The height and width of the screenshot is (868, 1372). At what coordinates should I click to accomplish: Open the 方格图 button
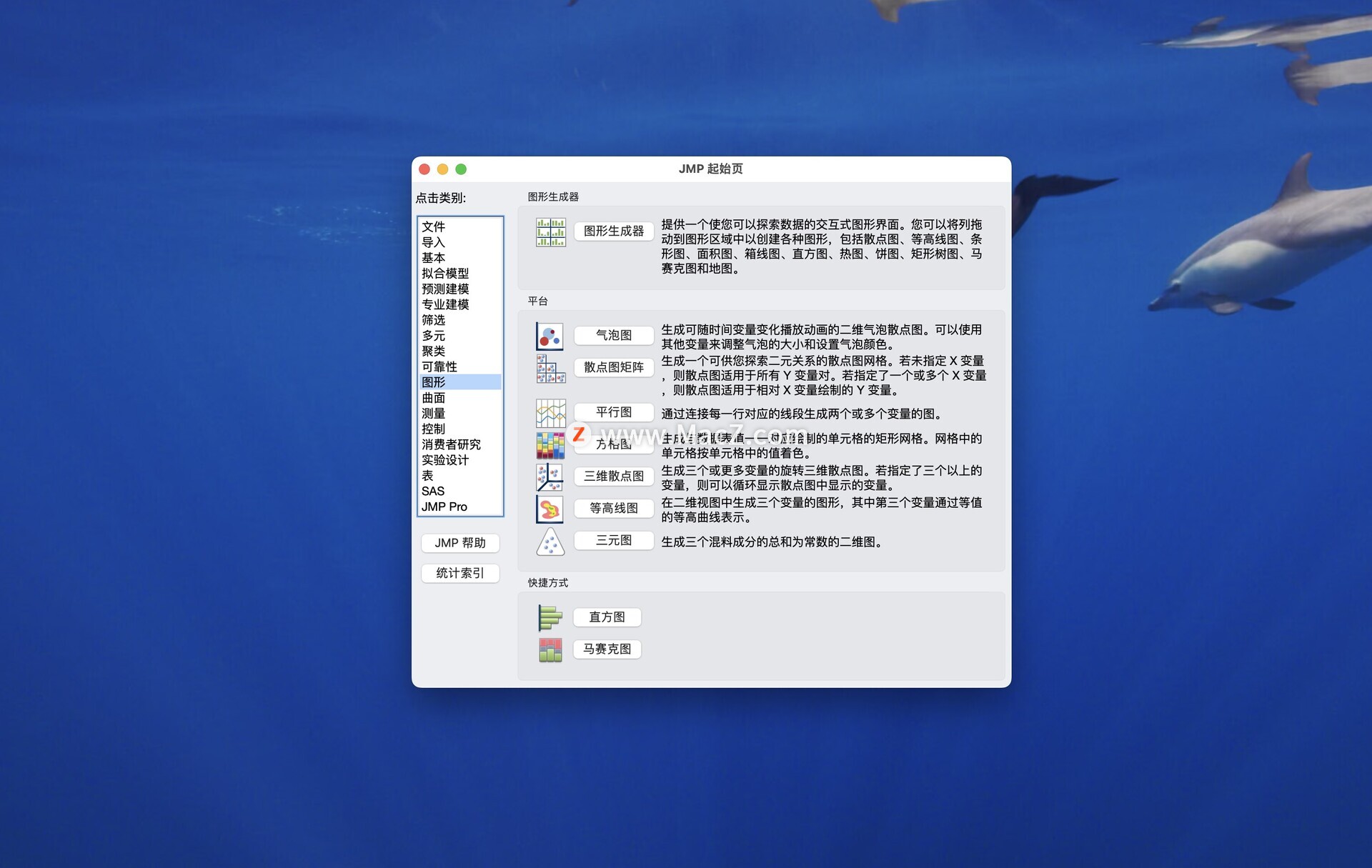(x=614, y=444)
